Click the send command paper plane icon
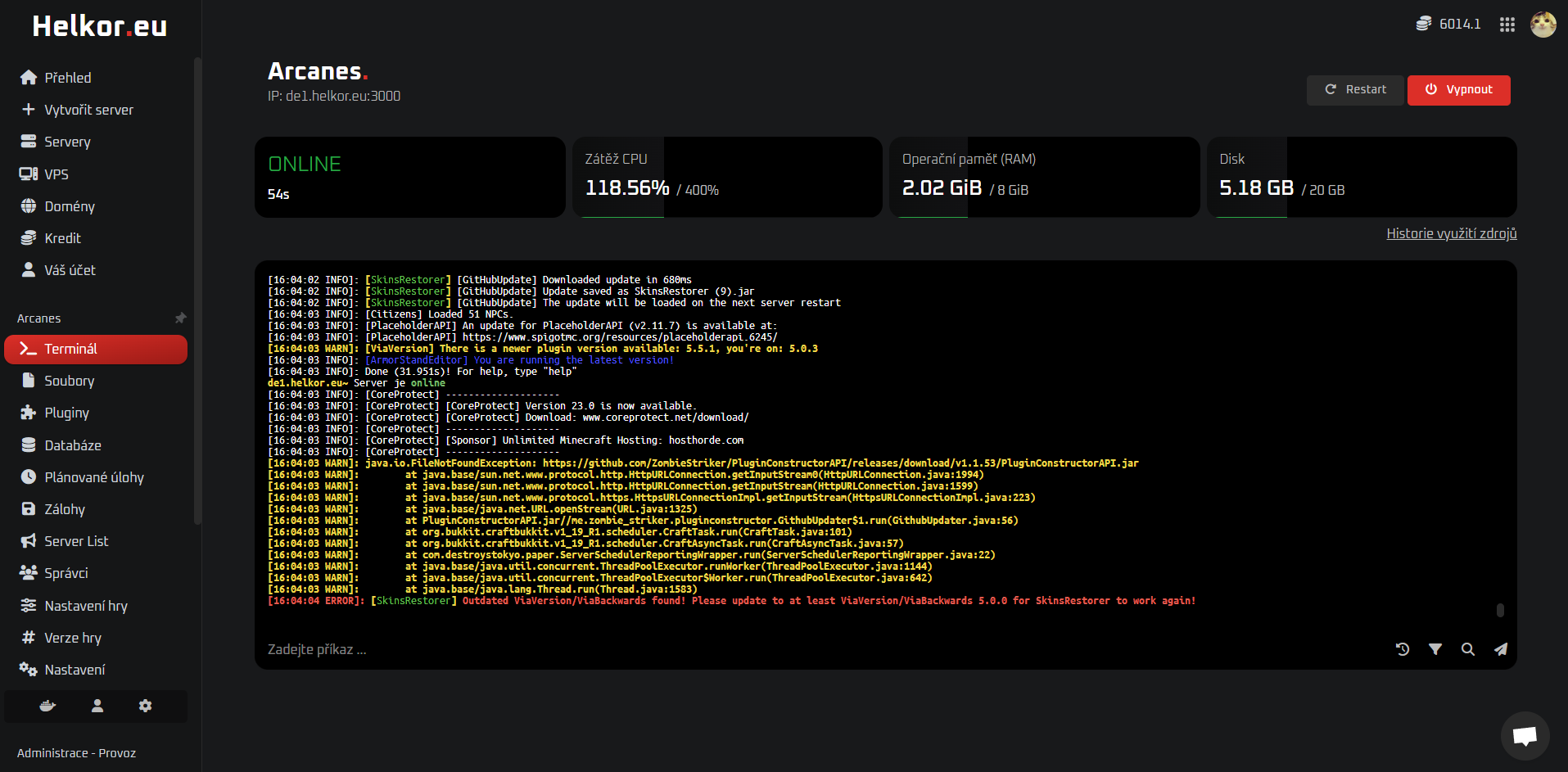 (1500, 649)
